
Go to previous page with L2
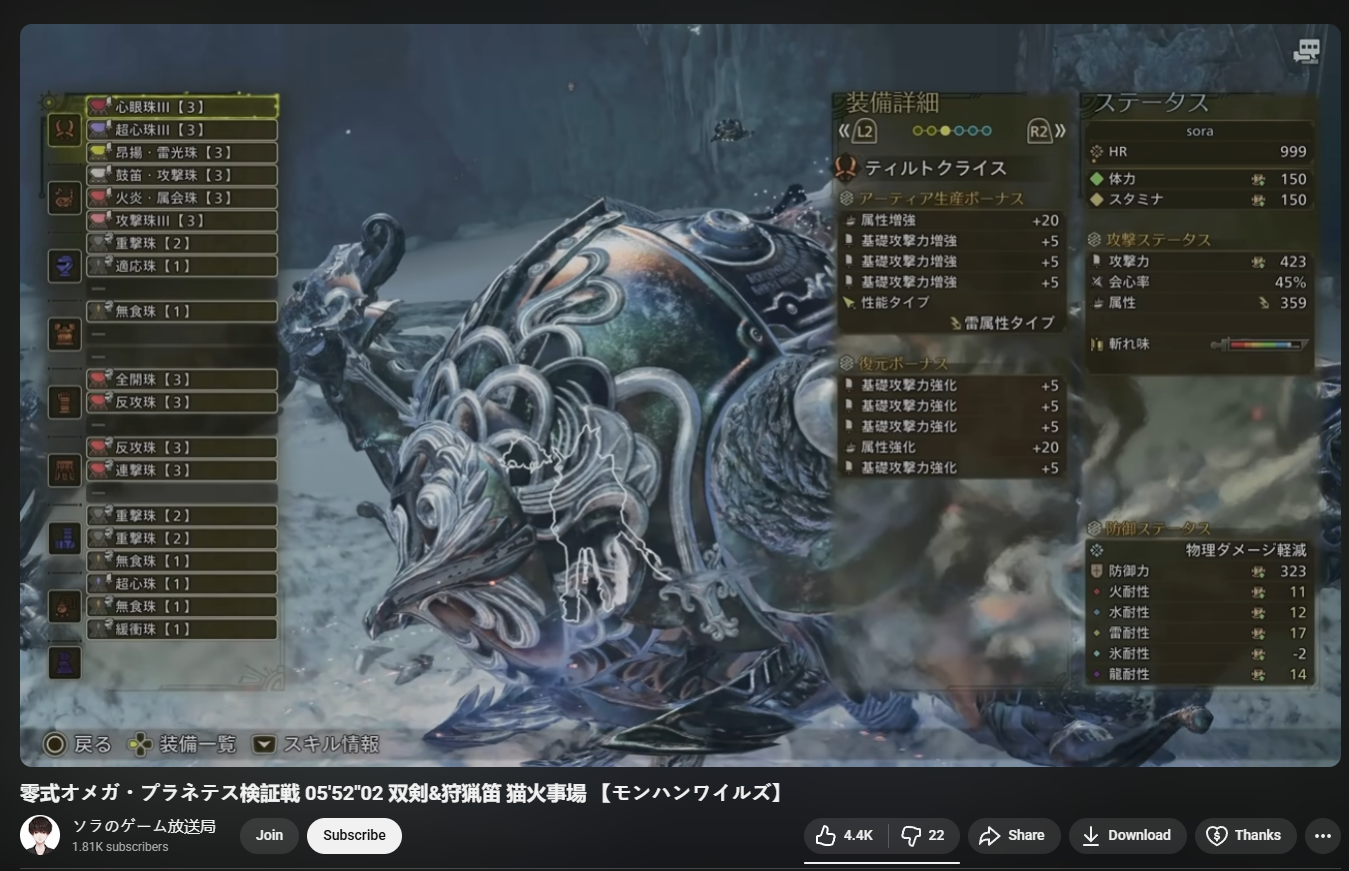click(859, 131)
